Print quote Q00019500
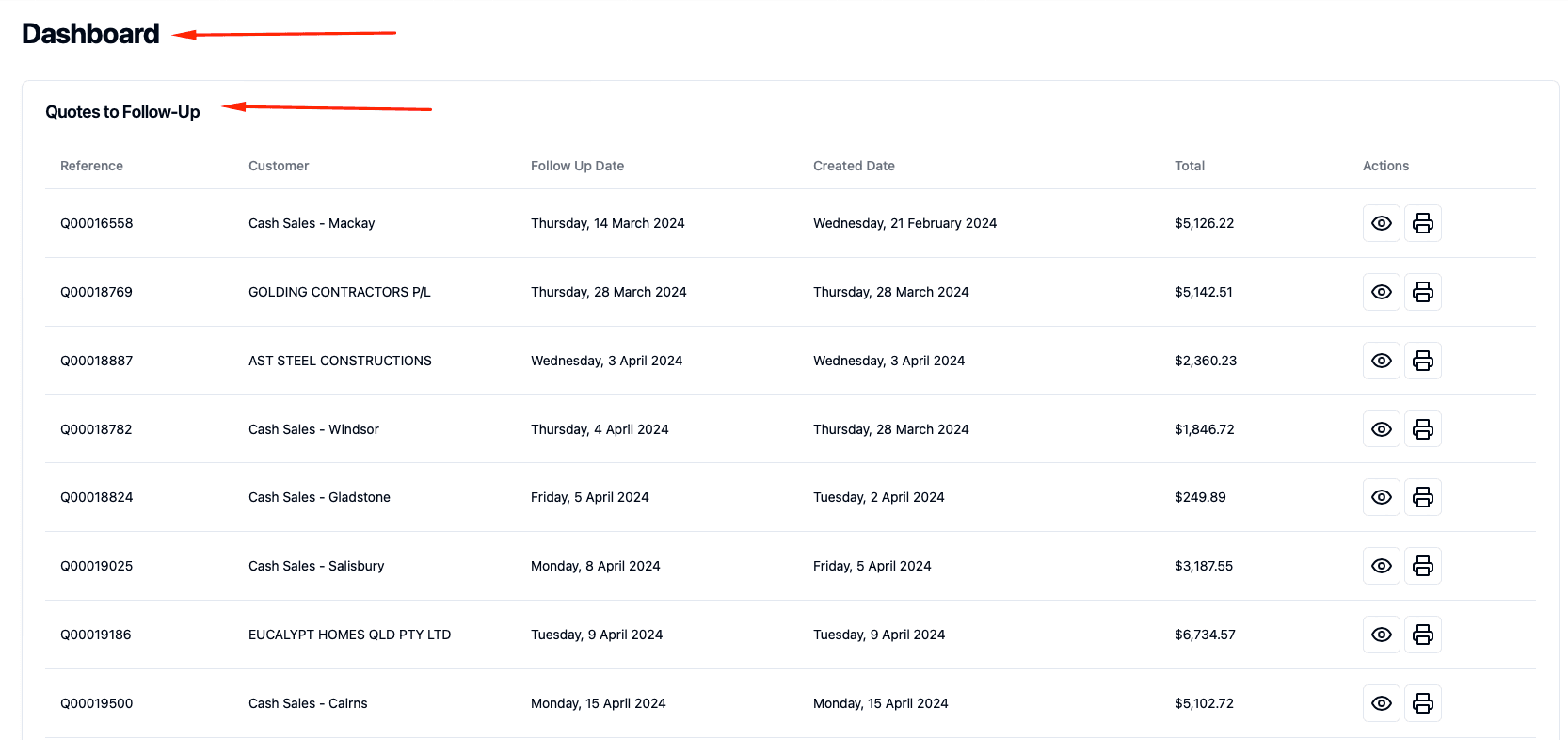This screenshot has width=1568, height=740. click(1422, 703)
